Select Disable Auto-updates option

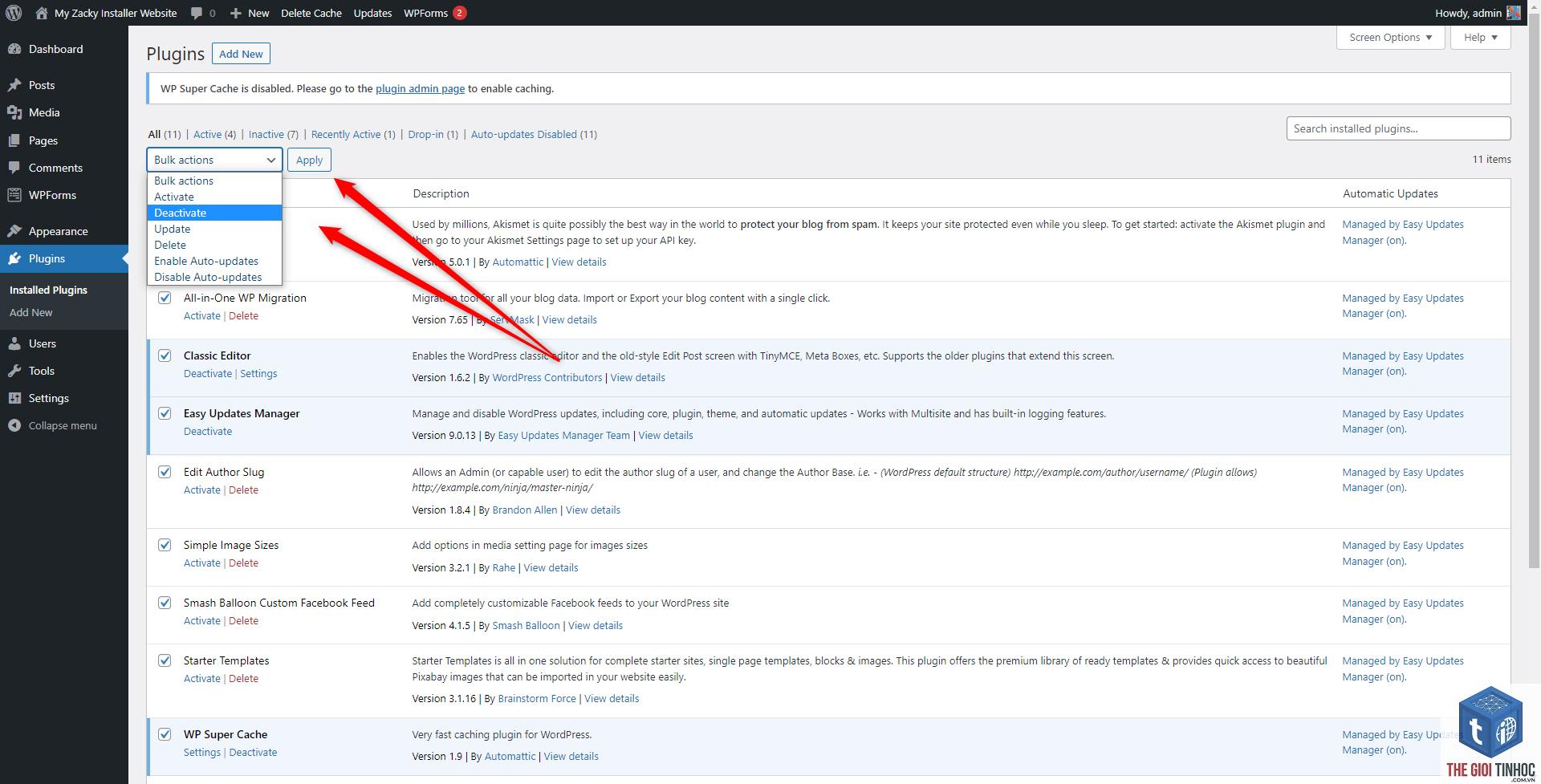tap(214, 277)
